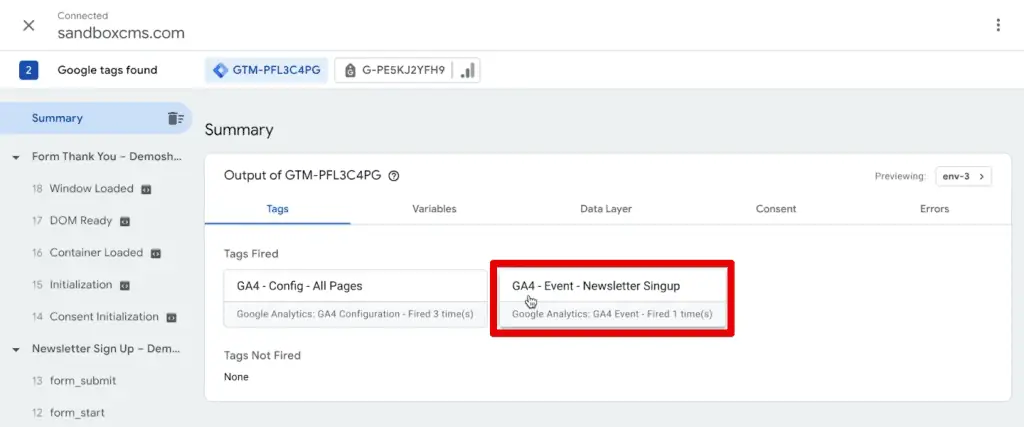Switch to the Variables tab
1024x427 pixels.
click(434, 209)
